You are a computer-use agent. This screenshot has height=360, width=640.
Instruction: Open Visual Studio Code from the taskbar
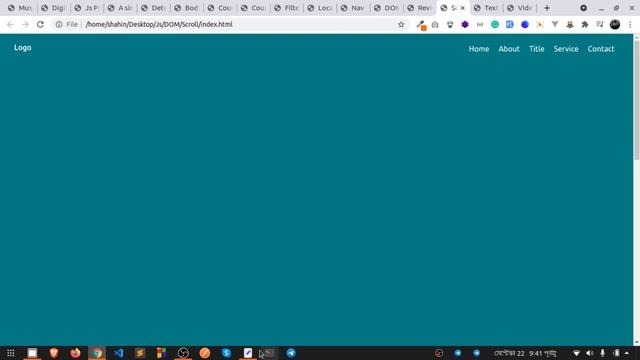click(119, 353)
